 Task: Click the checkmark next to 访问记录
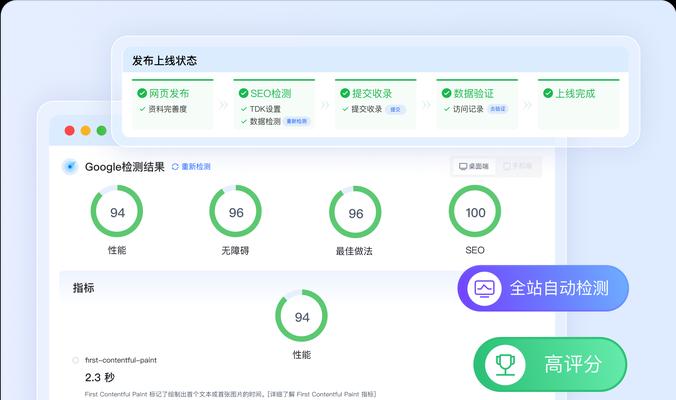click(x=447, y=109)
